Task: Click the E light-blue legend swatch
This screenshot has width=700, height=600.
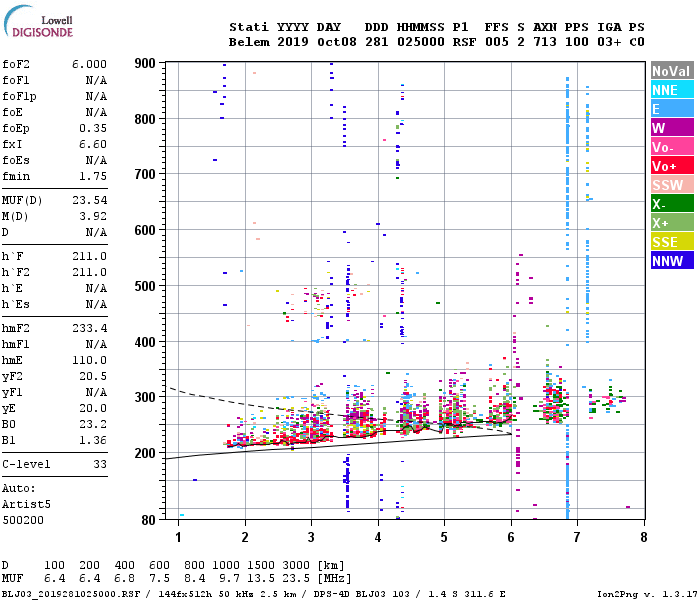Action: [x=672, y=109]
